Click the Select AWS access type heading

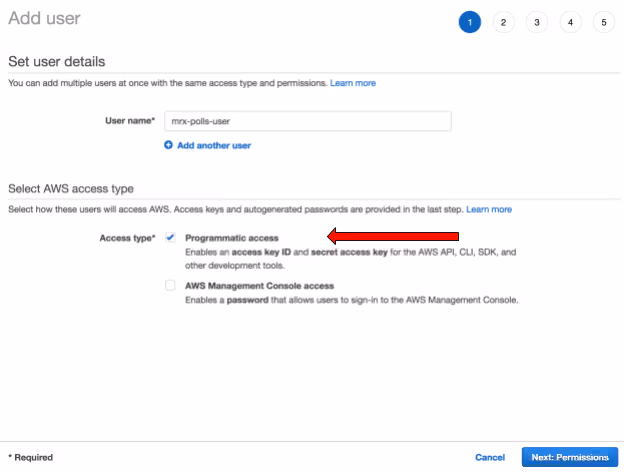[x=71, y=189]
